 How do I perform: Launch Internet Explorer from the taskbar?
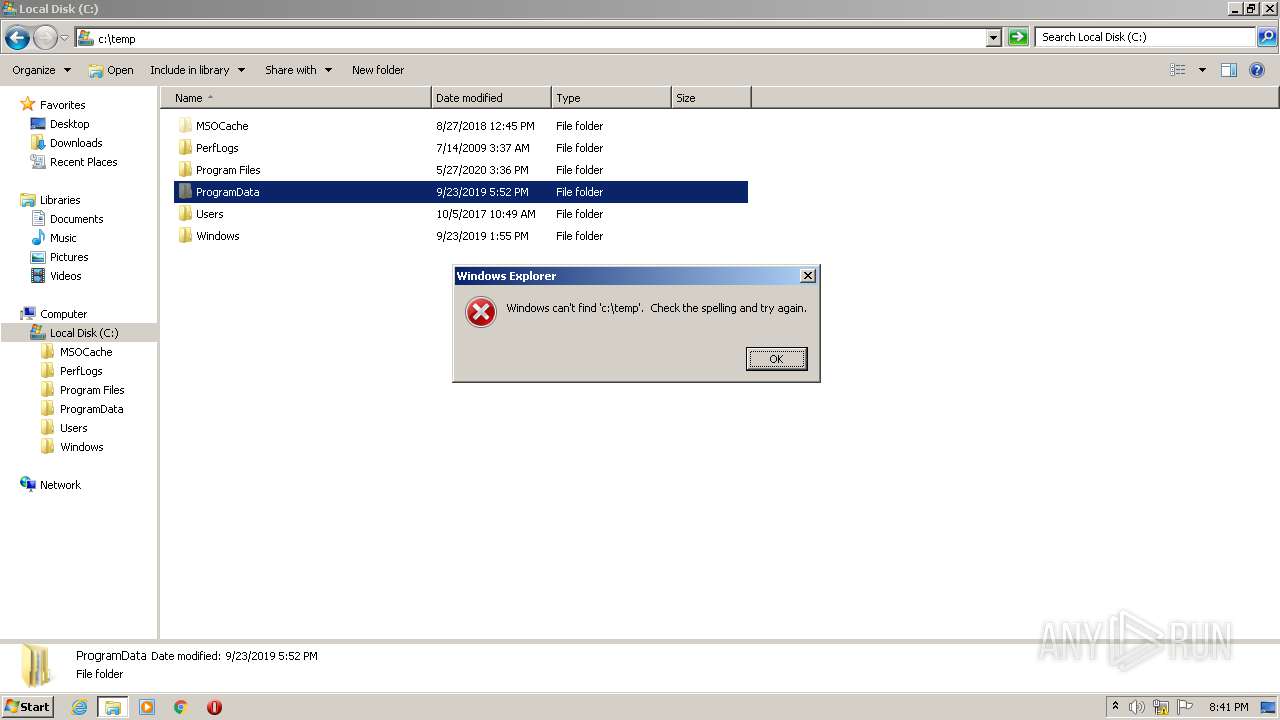coord(80,707)
